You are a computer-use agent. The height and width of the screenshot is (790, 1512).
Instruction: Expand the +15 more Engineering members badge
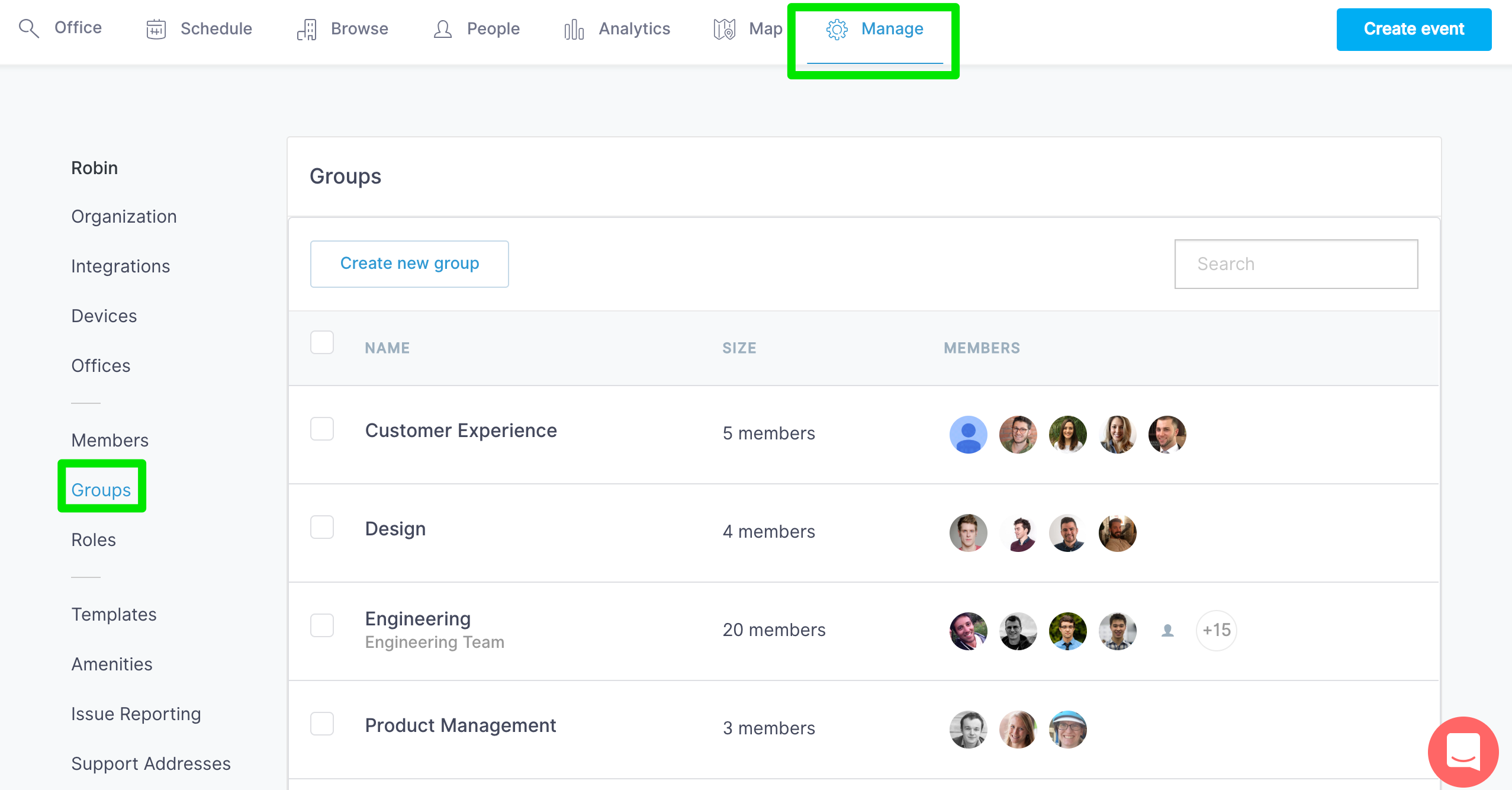pyautogui.click(x=1216, y=630)
